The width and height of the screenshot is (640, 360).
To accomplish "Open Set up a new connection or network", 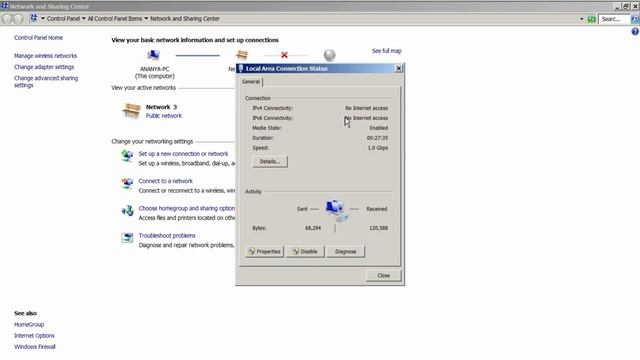I will click(x=183, y=154).
